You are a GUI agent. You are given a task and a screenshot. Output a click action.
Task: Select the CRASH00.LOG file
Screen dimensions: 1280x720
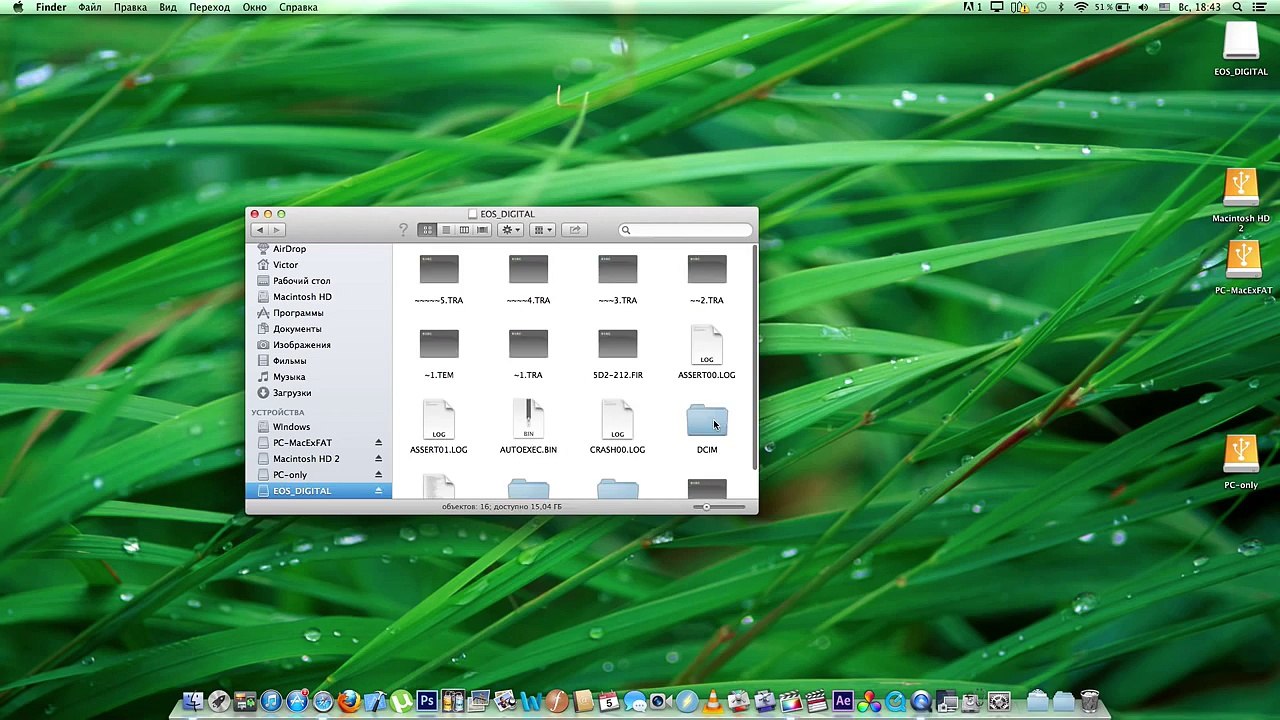click(x=617, y=419)
